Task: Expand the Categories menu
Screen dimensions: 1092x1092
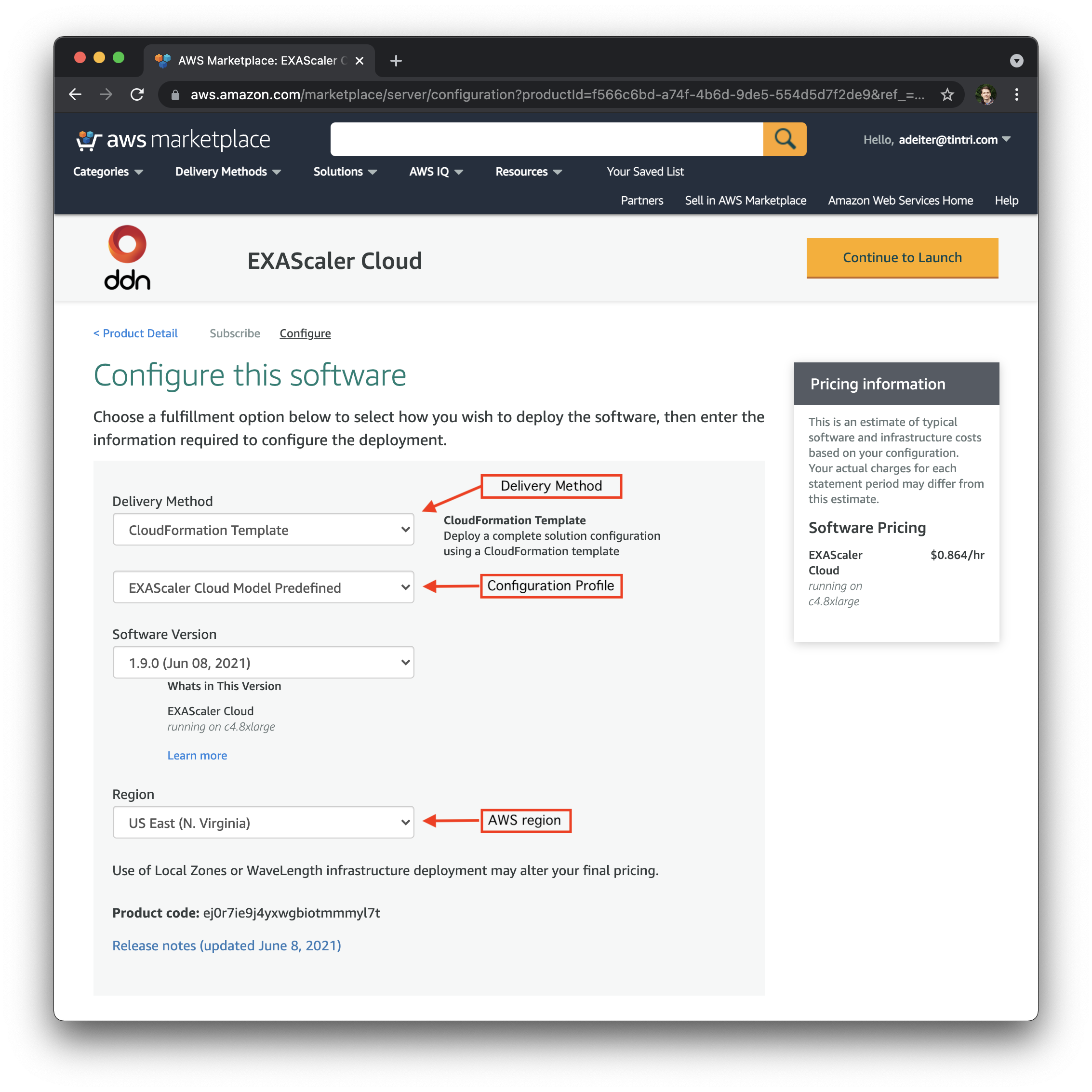Action: coord(107,172)
